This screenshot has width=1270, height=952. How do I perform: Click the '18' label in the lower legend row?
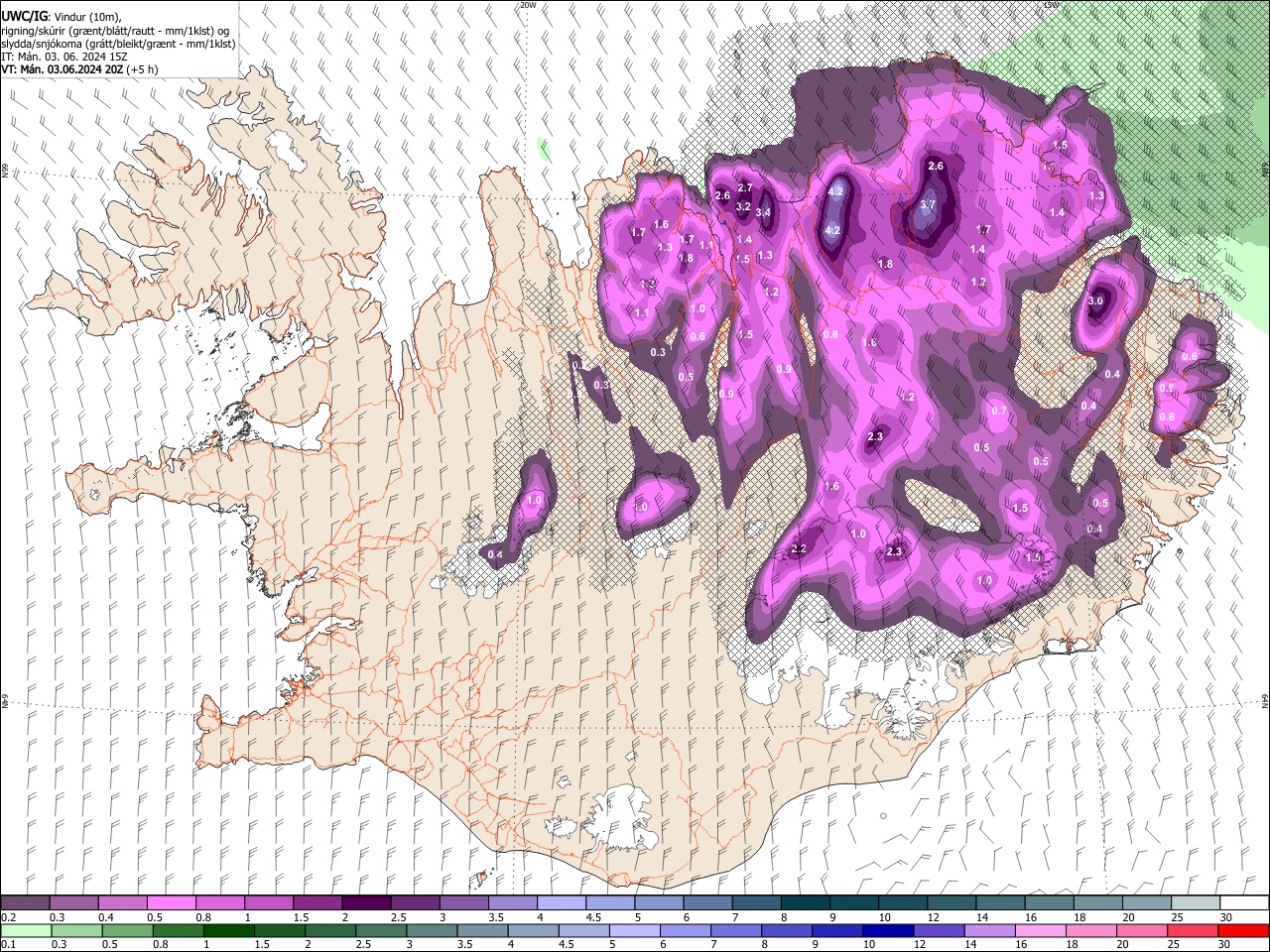[x=1075, y=945]
